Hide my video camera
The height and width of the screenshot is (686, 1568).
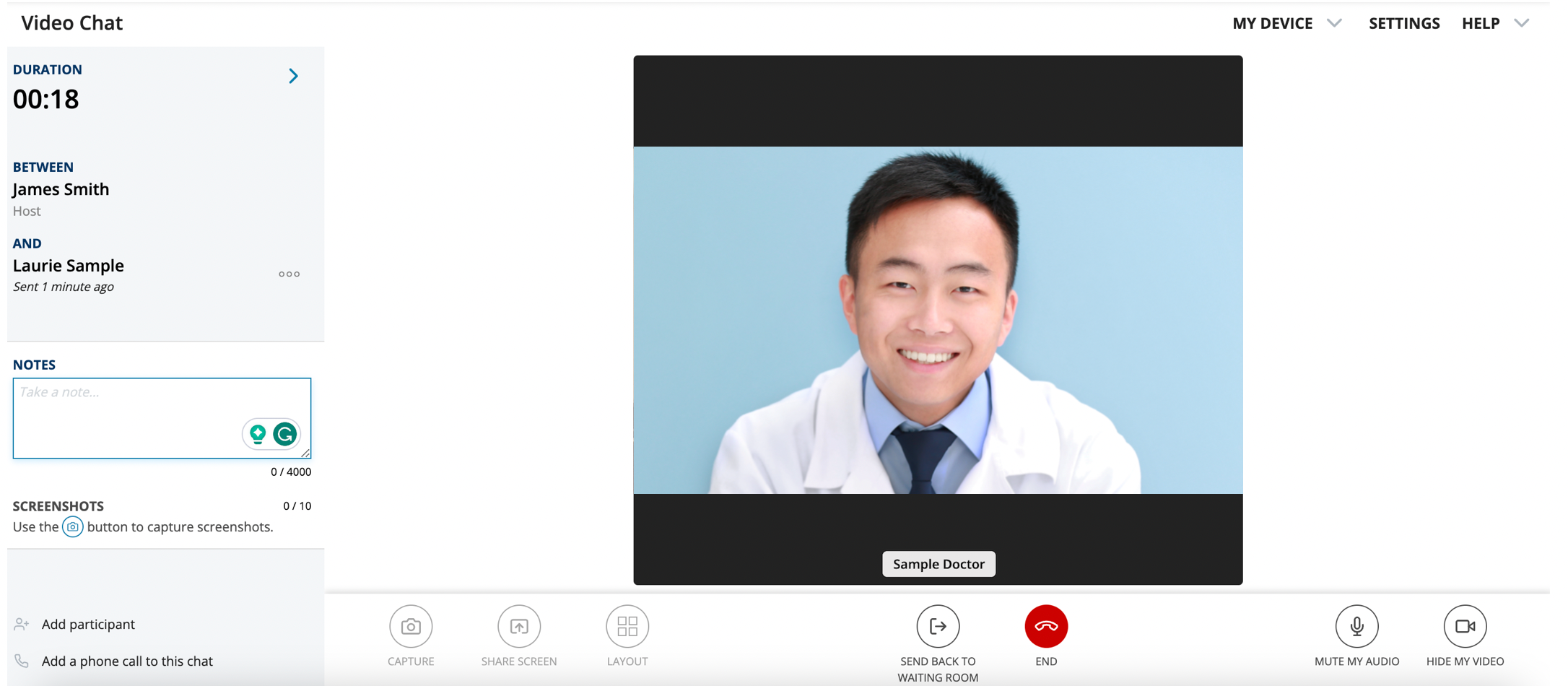[1465, 626]
